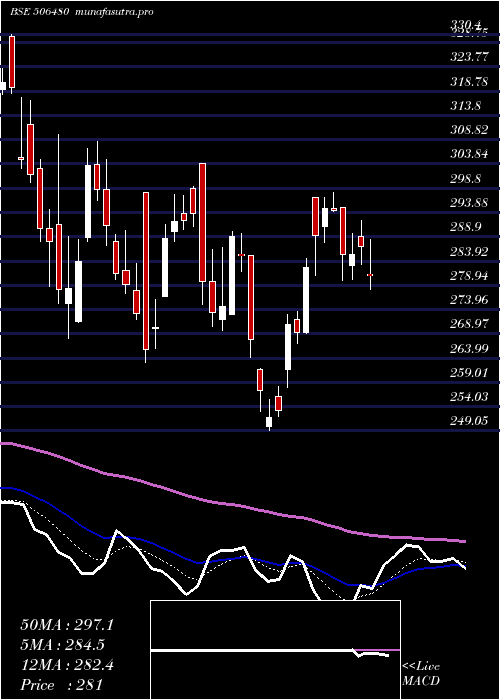Viewport: 500px width, 700px height.
Task: Click the 12MA : 282.4 readout
Action: click(x=67, y=665)
